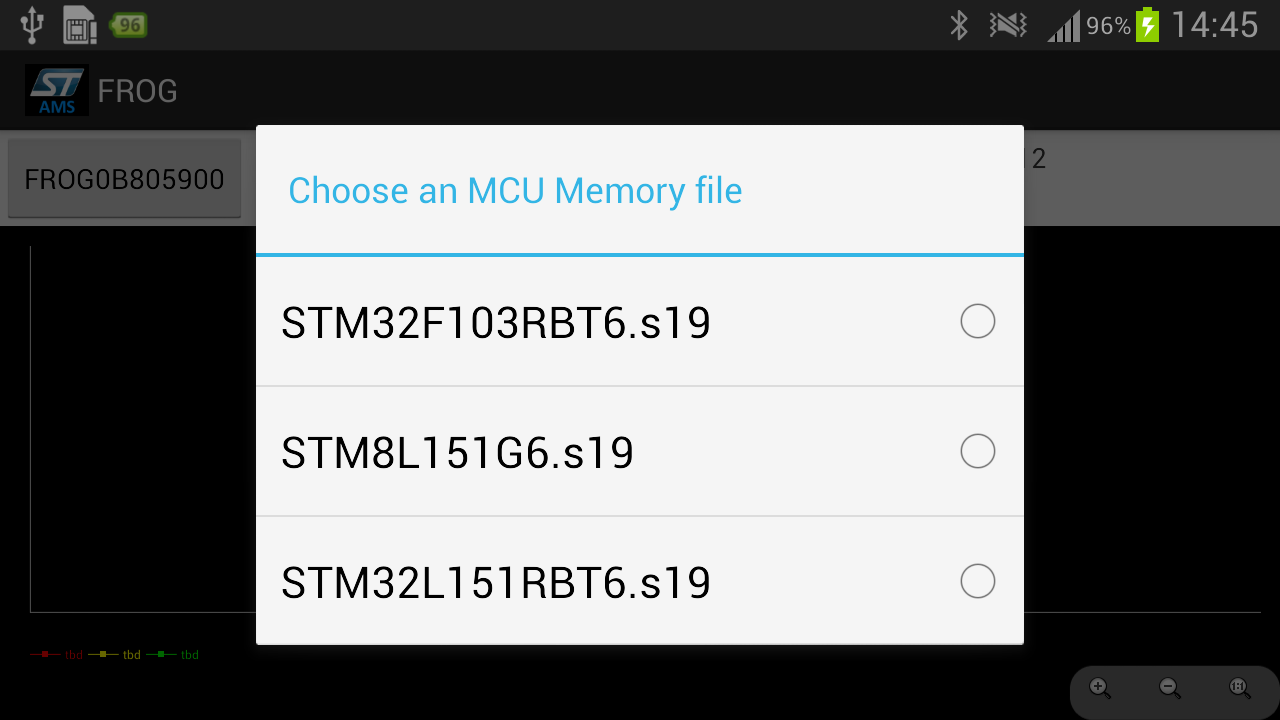The height and width of the screenshot is (720, 1280).
Task: Tap the vibrate mode status icon
Action: coord(1008,25)
